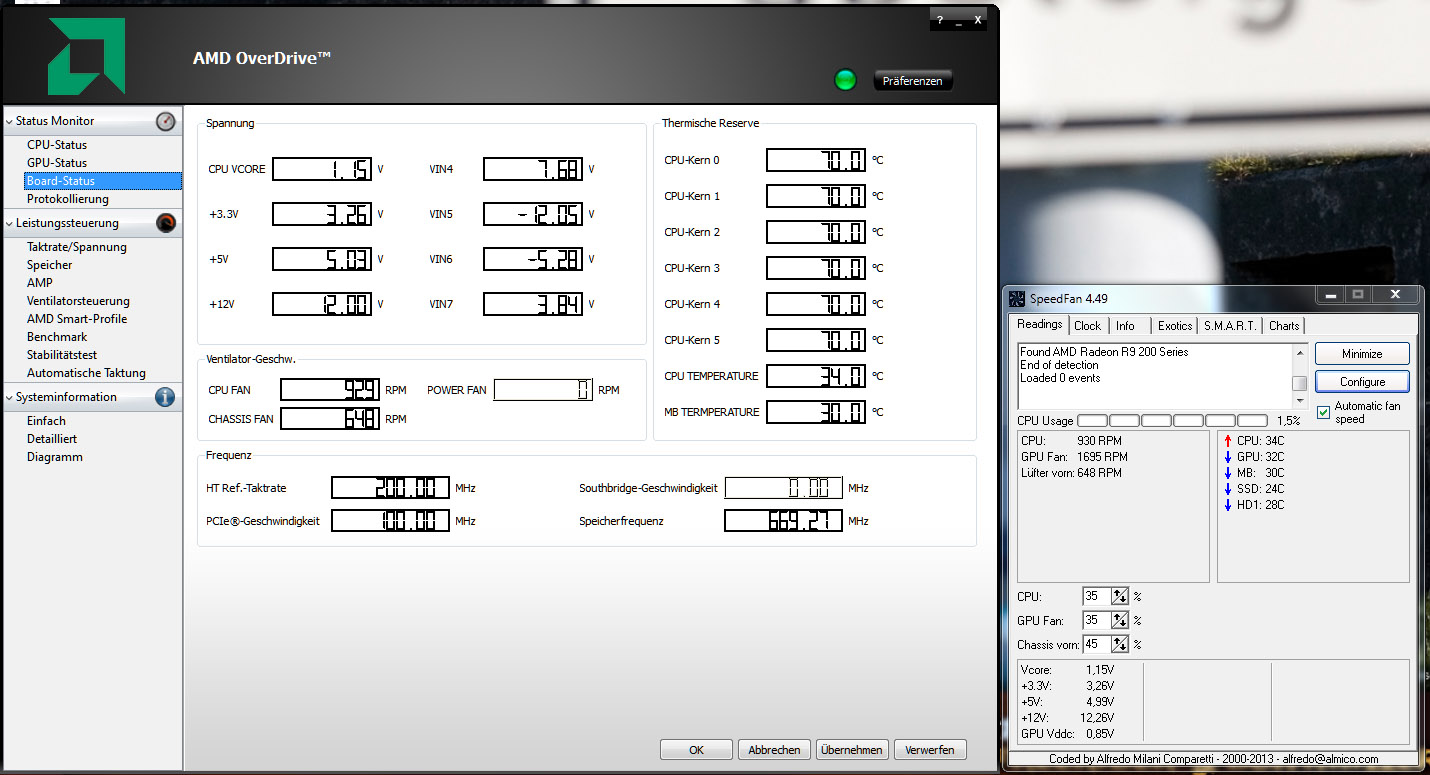Collapse the Leistungssteuerung section
This screenshot has width=1430, height=775.
9,223
